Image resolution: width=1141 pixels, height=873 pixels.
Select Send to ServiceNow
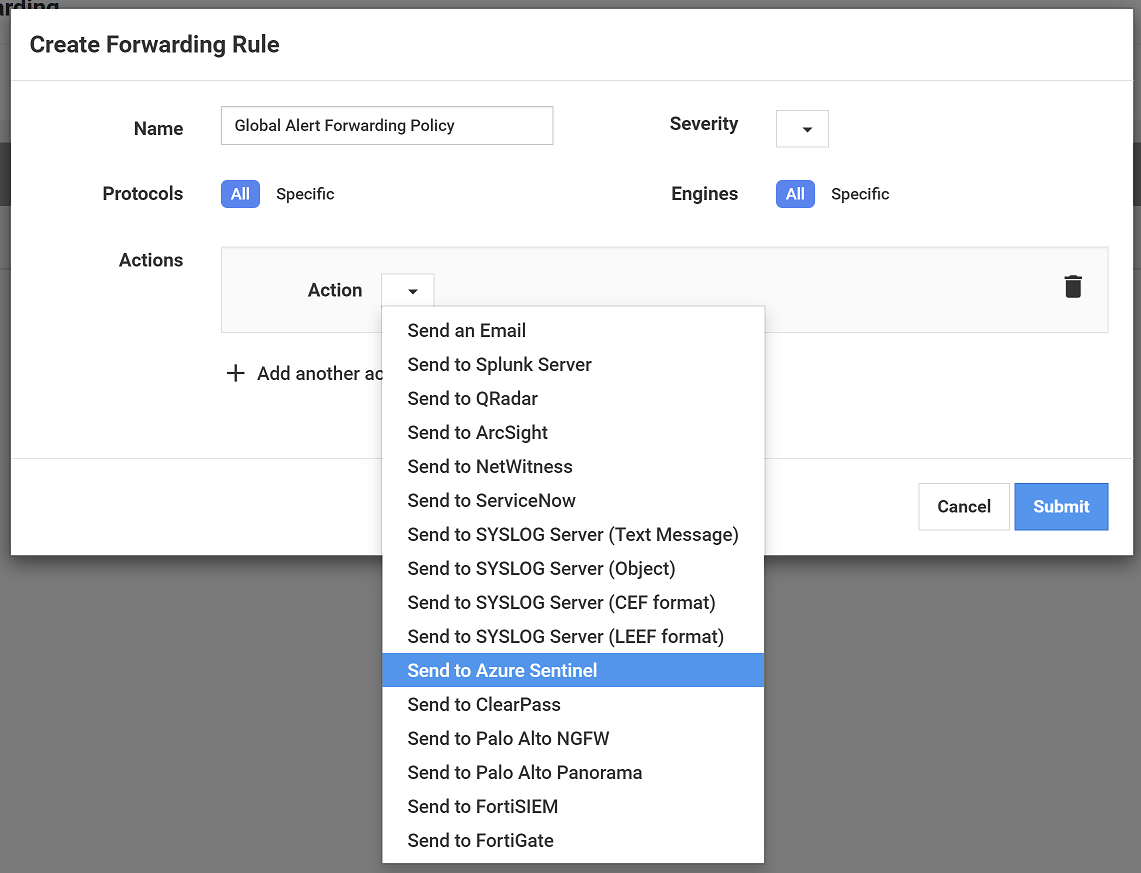coord(491,500)
